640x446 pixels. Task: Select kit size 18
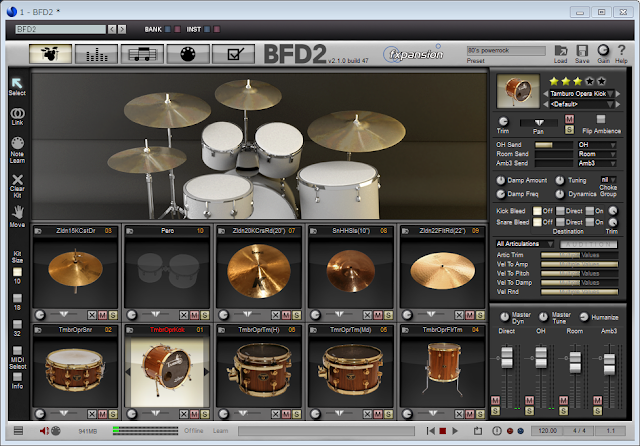(17, 298)
